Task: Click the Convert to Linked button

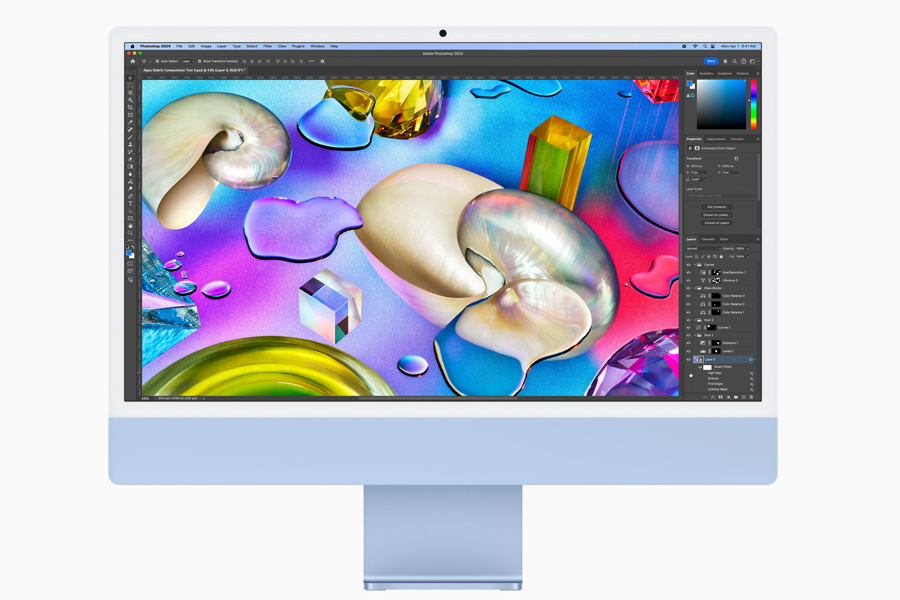Action: [x=716, y=215]
